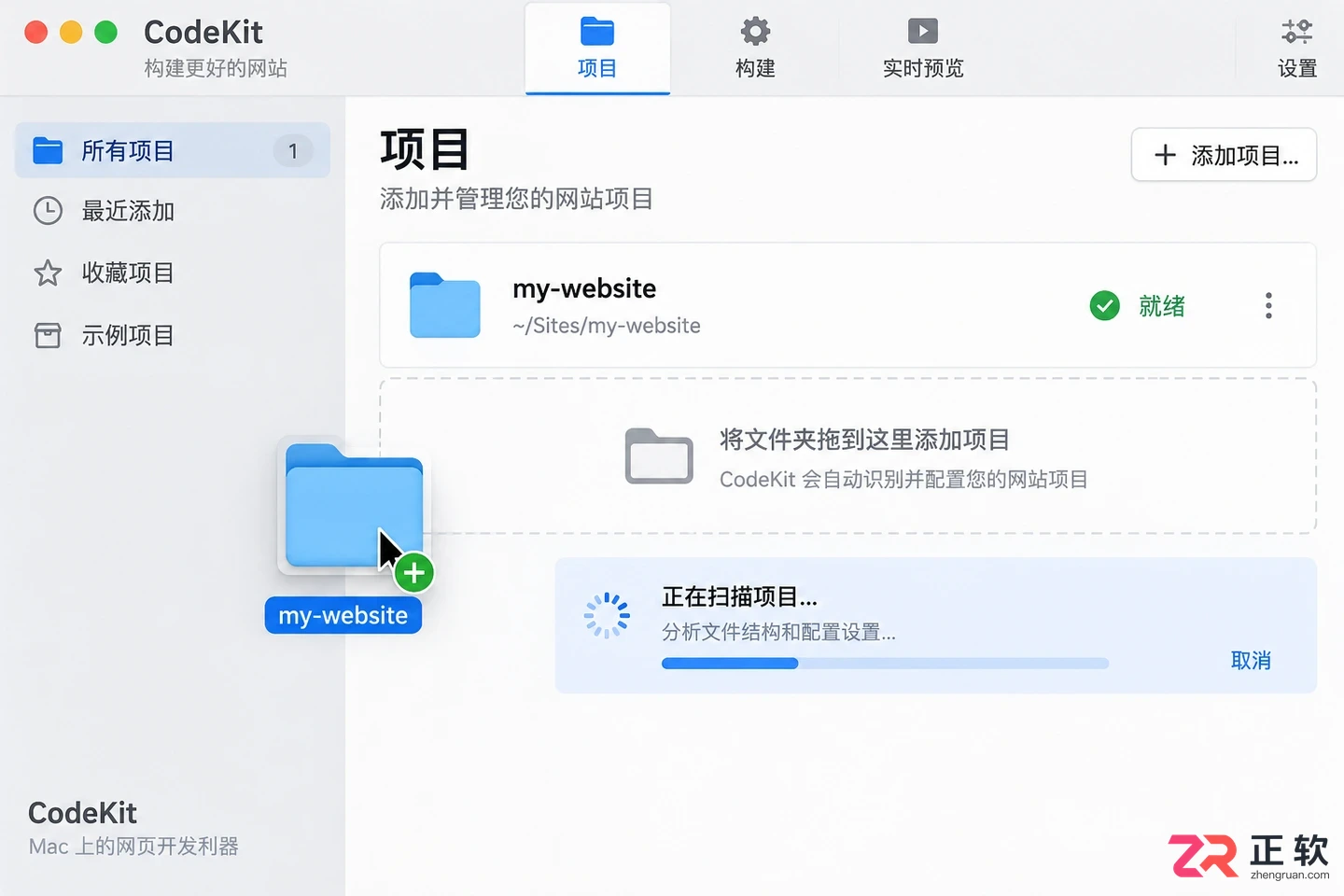The image size is (1344, 896).
Task: Click the 就绪 status text
Action: [1162, 306]
